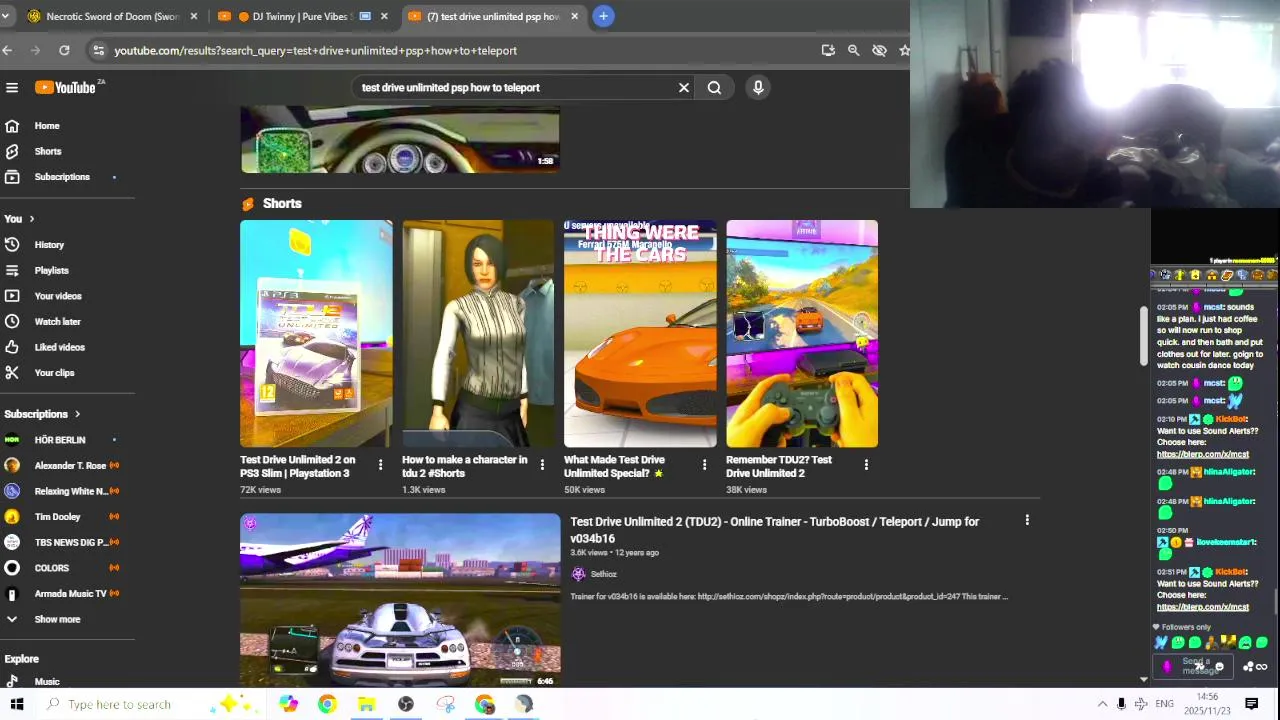Open options menu for Online Trainer video
Screen dimensions: 1280x720
1027,520
